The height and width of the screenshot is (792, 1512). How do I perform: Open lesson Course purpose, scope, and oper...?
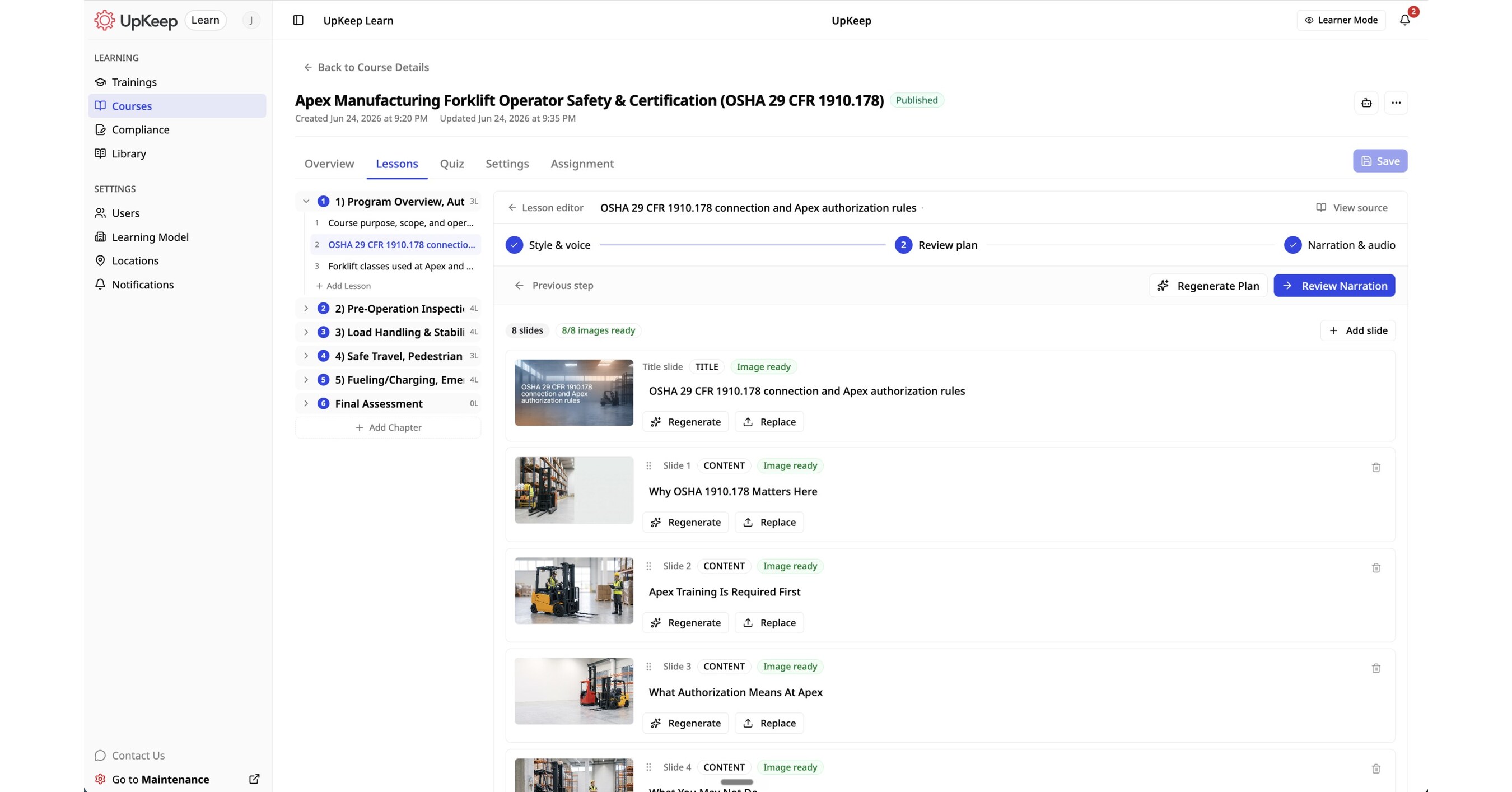(x=395, y=223)
